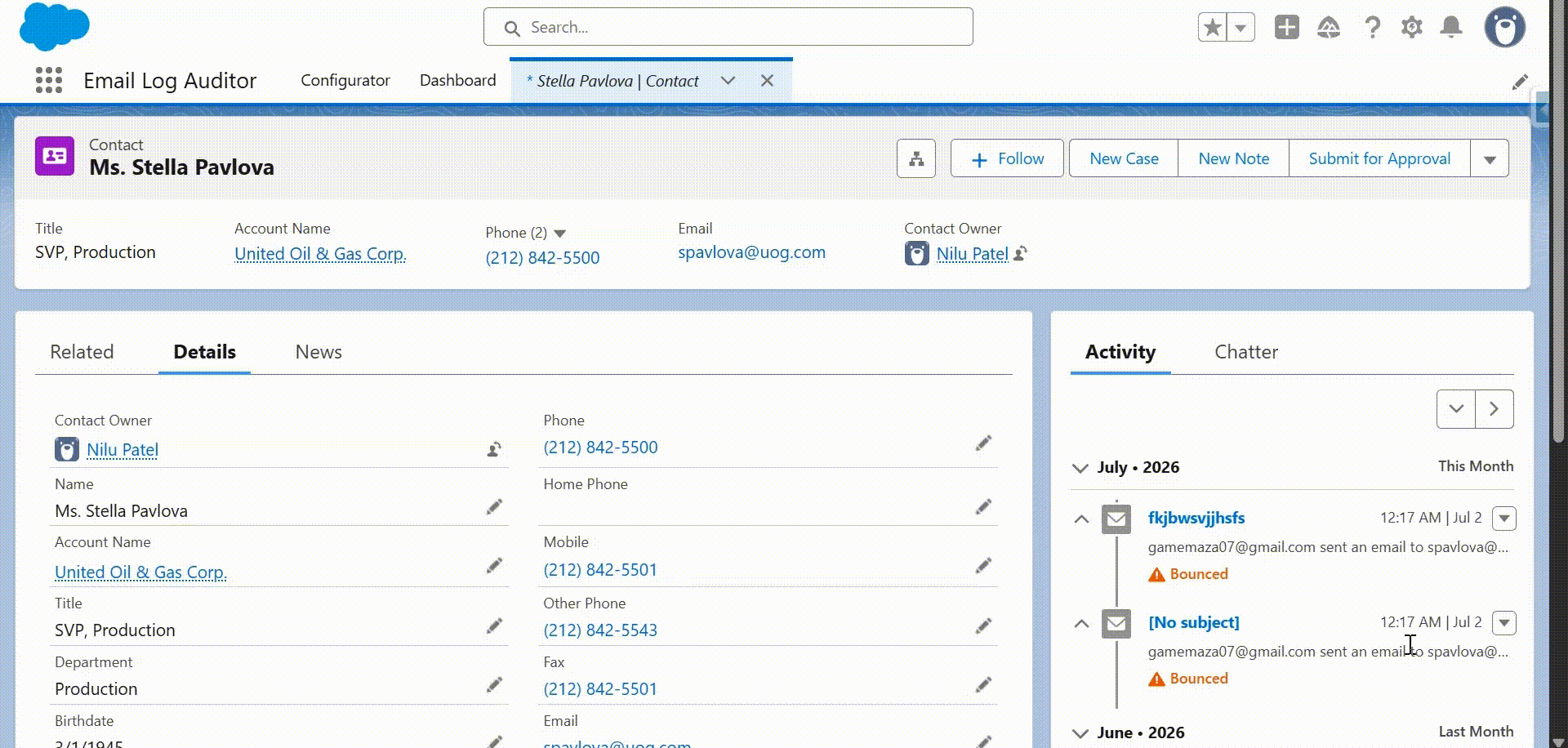The width and height of the screenshot is (1568, 748).
Task: Open United Oil & Gas Corp. link in Details
Action: coord(140,572)
